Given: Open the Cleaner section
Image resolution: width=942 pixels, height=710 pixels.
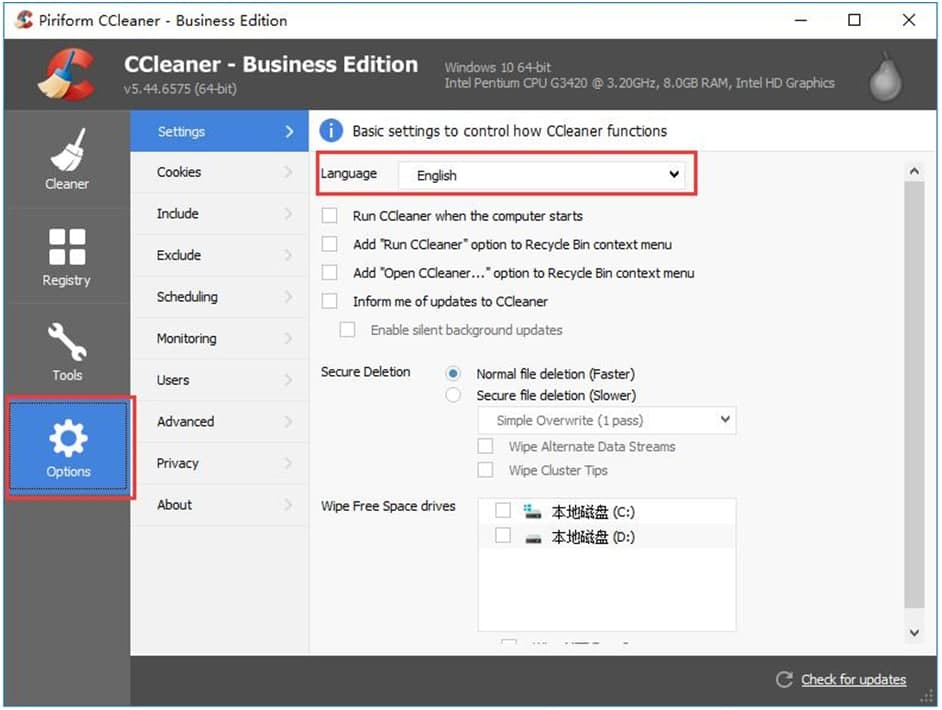Looking at the screenshot, I should point(66,160).
